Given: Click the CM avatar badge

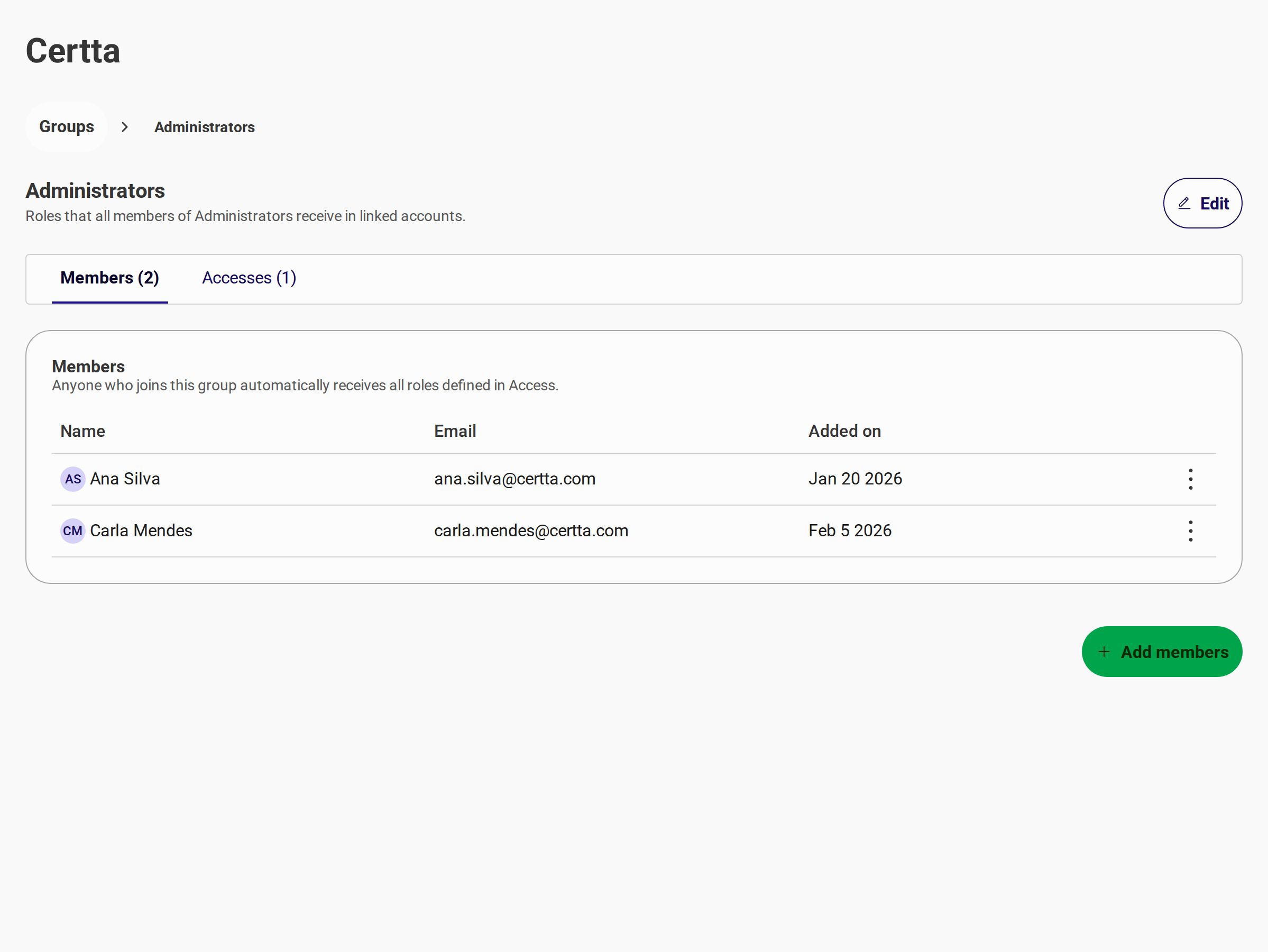Looking at the screenshot, I should tap(73, 530).
